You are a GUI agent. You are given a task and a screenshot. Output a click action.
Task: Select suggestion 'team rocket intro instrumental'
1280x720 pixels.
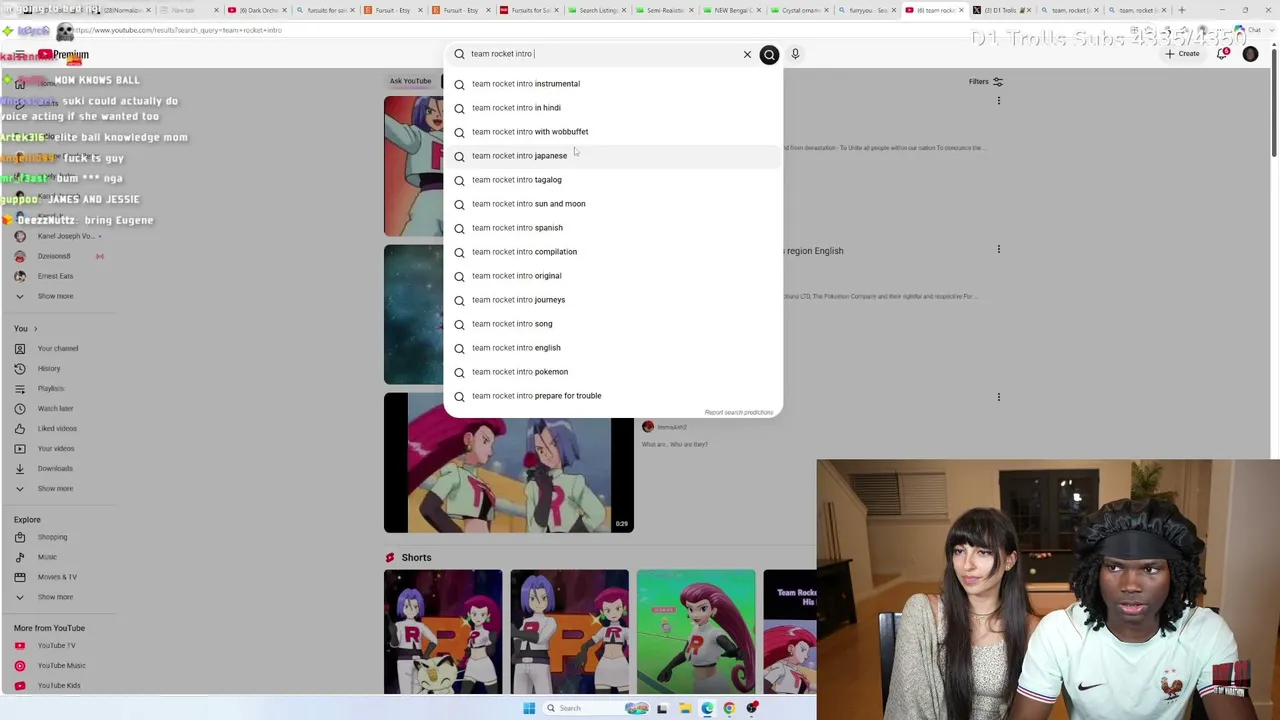click(x=613, y=84)
